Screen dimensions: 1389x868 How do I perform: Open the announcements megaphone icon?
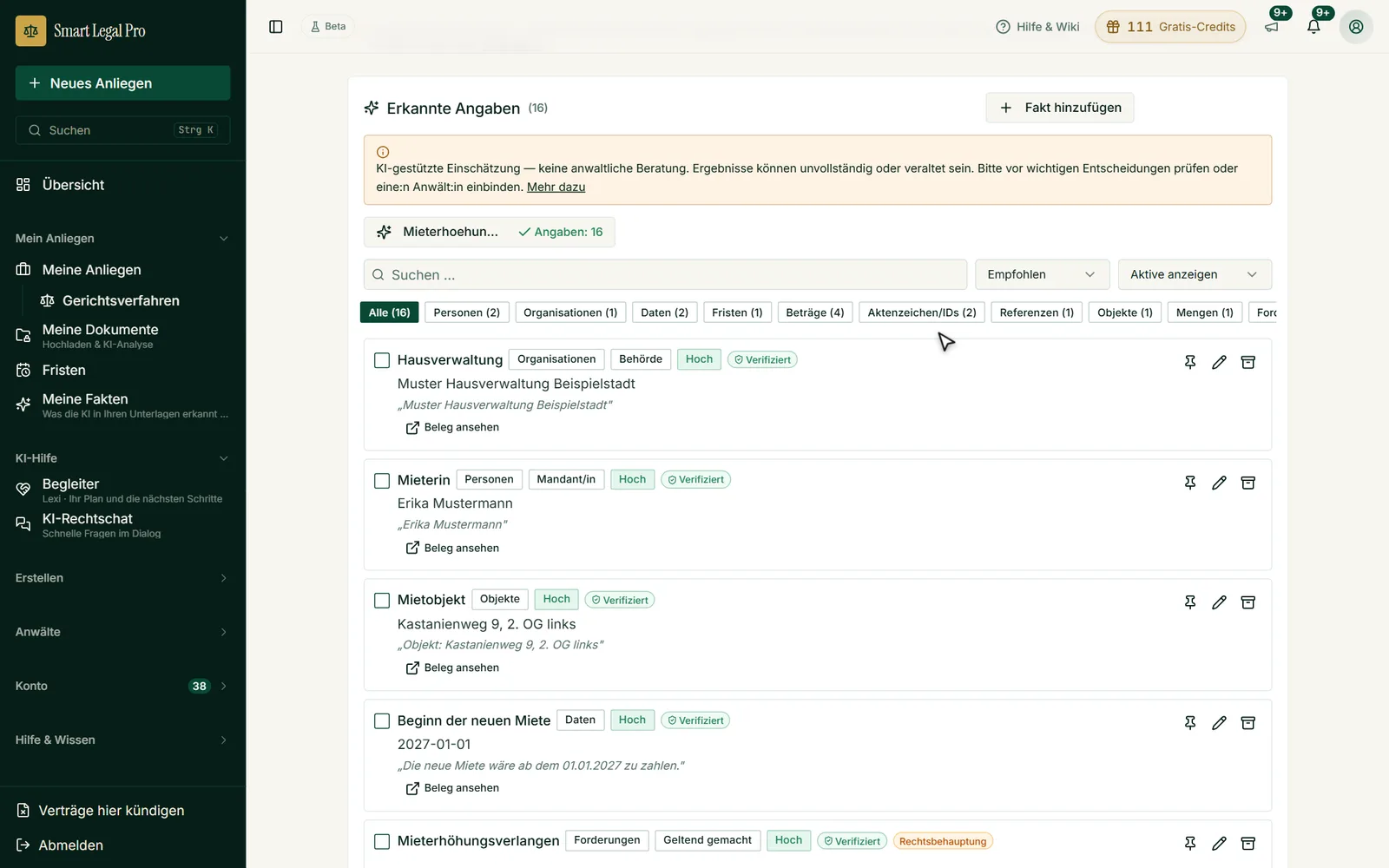click(x=1272, y=27)
